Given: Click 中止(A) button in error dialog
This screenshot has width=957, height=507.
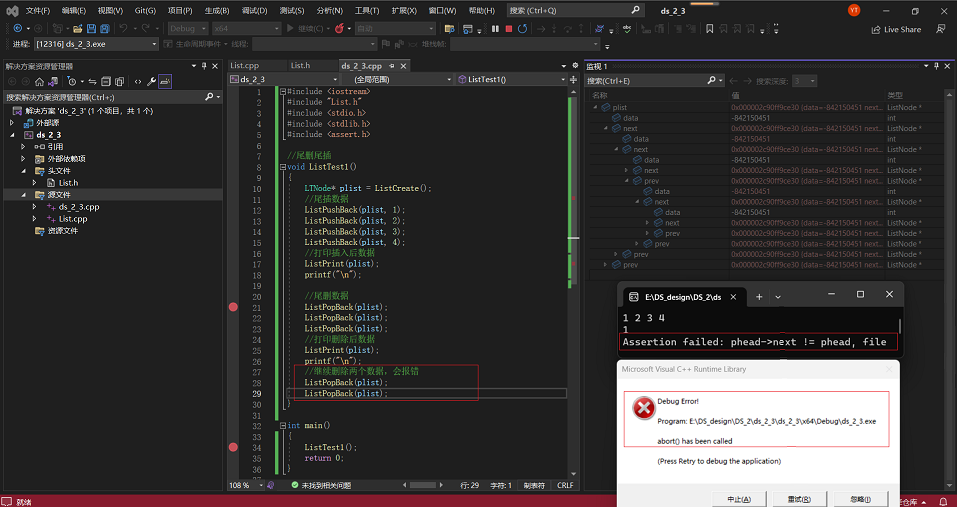Looking at the screenshot, I should (x=739, y=499).
